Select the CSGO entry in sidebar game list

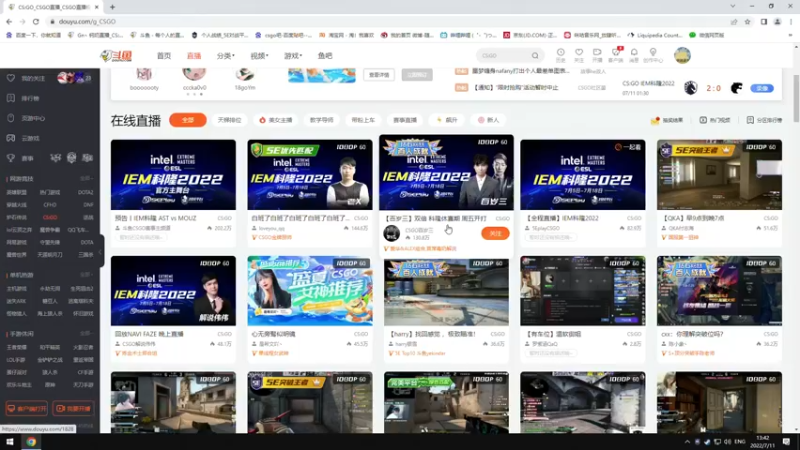[x=50, y=217]
